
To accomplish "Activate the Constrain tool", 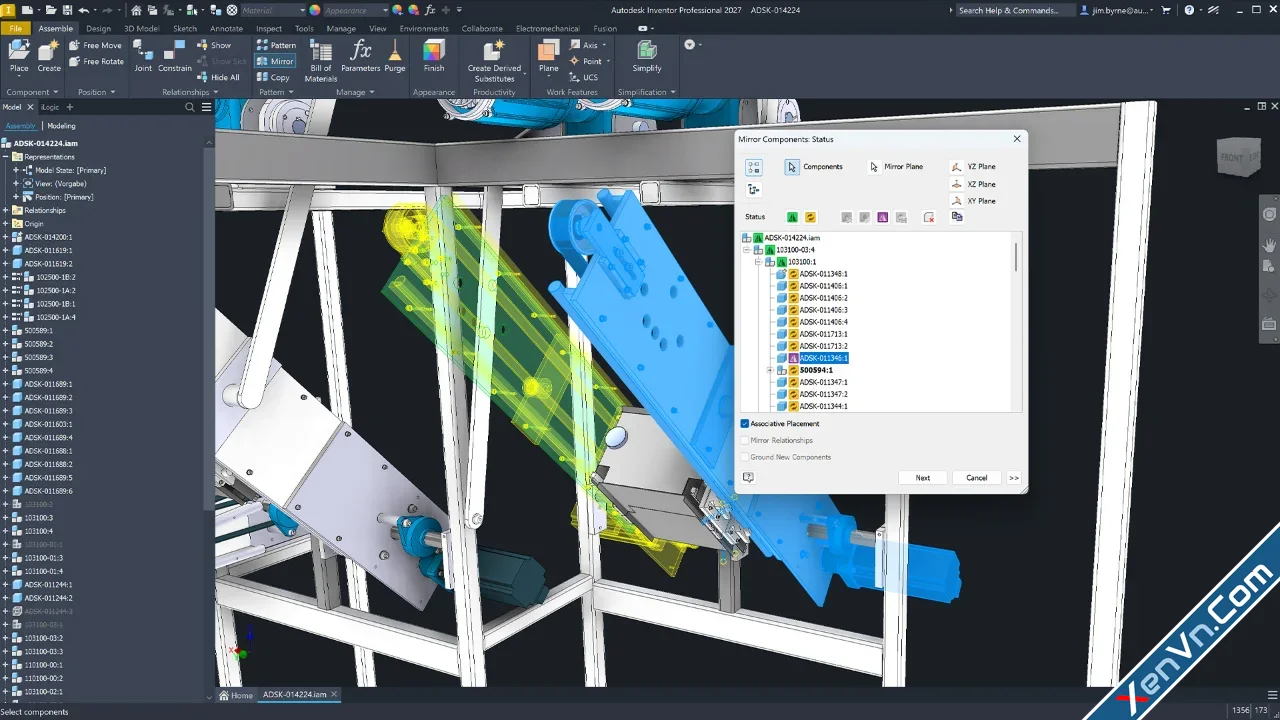I will pos(175,57).
